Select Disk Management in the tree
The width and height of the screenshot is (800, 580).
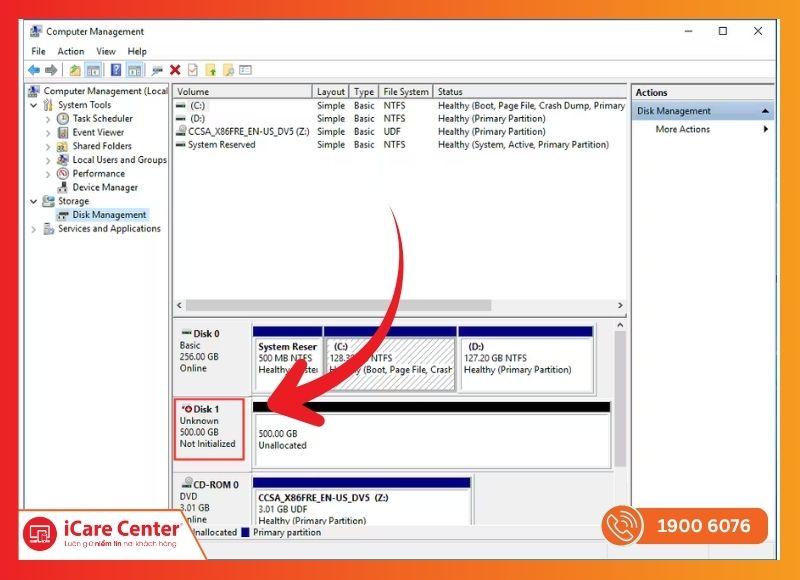coord(109,215)
